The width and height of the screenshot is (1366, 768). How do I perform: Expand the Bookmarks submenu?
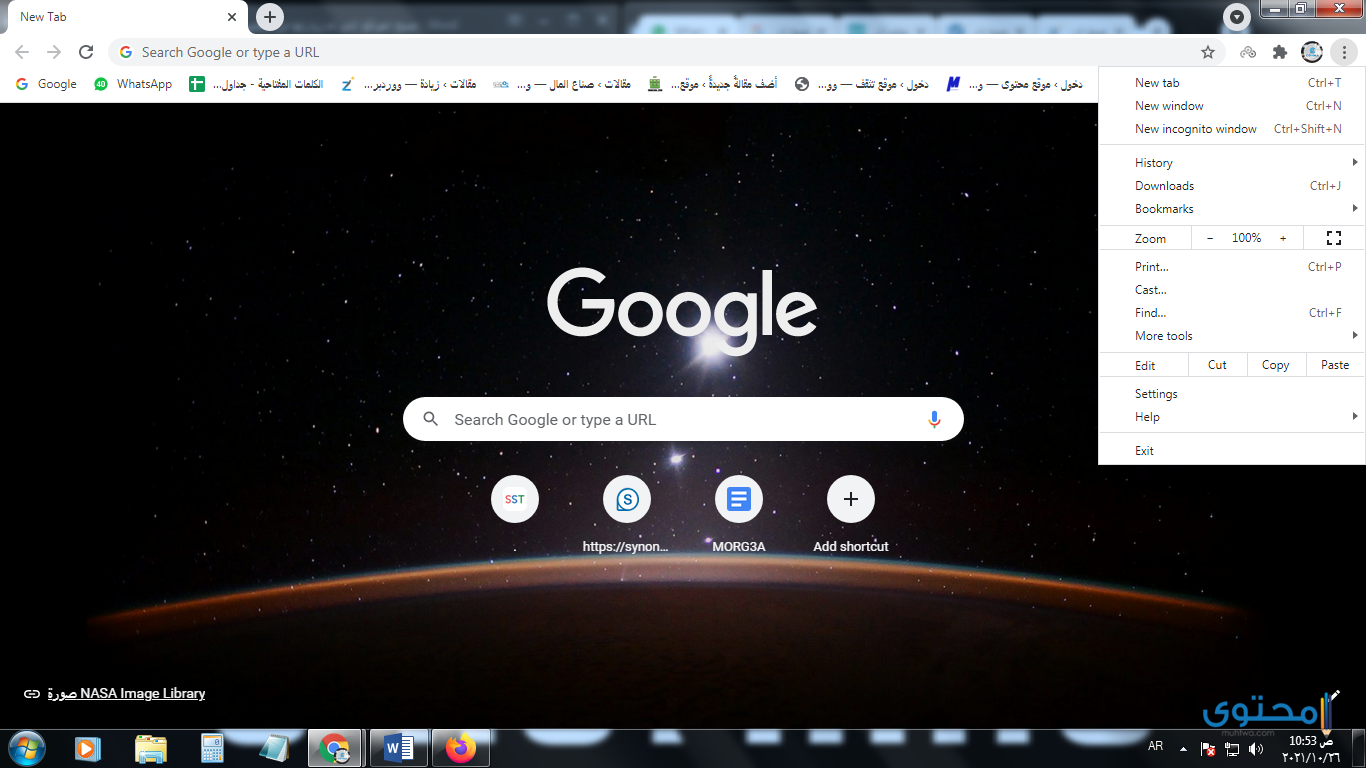pos(1232,209)
